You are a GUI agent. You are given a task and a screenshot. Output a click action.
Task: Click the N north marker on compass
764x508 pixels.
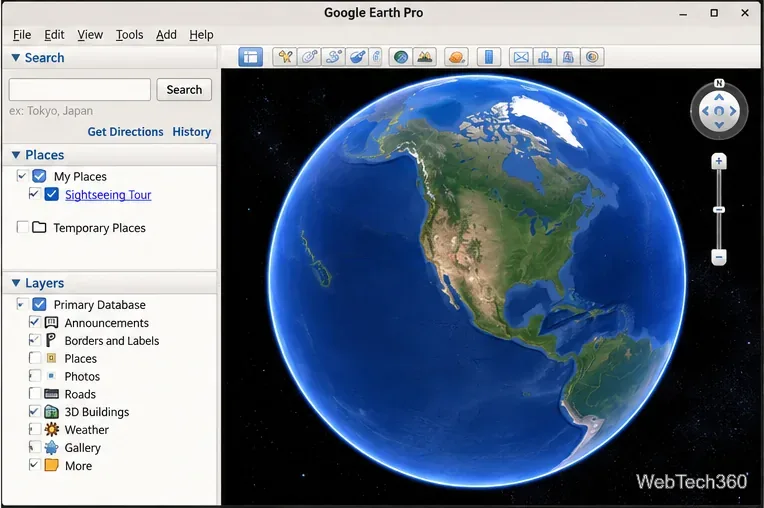pos(719,83)
